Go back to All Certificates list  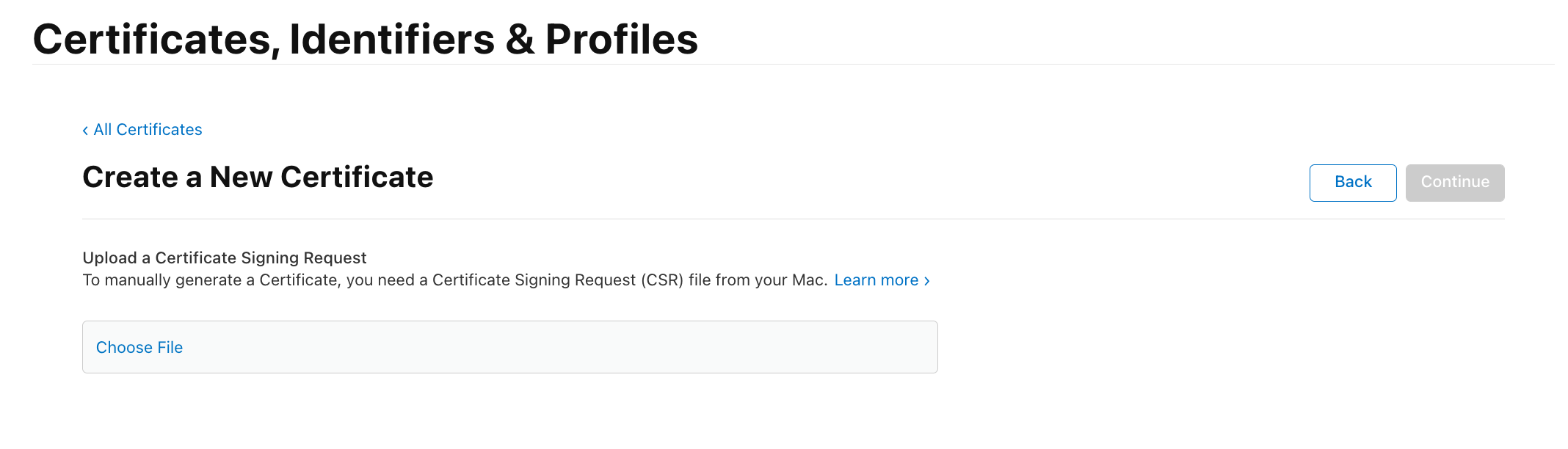click(x=142, y=130)
